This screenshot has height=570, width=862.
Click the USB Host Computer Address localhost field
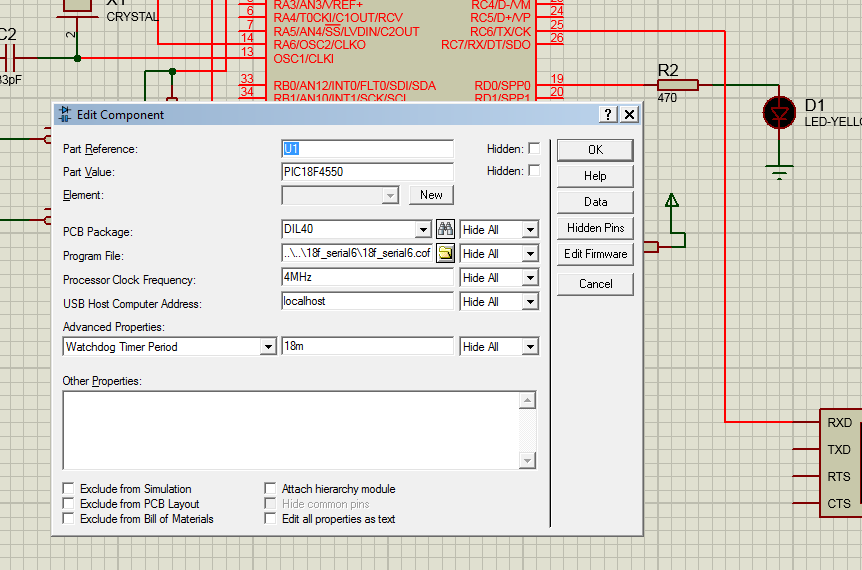tap(367, 301)
